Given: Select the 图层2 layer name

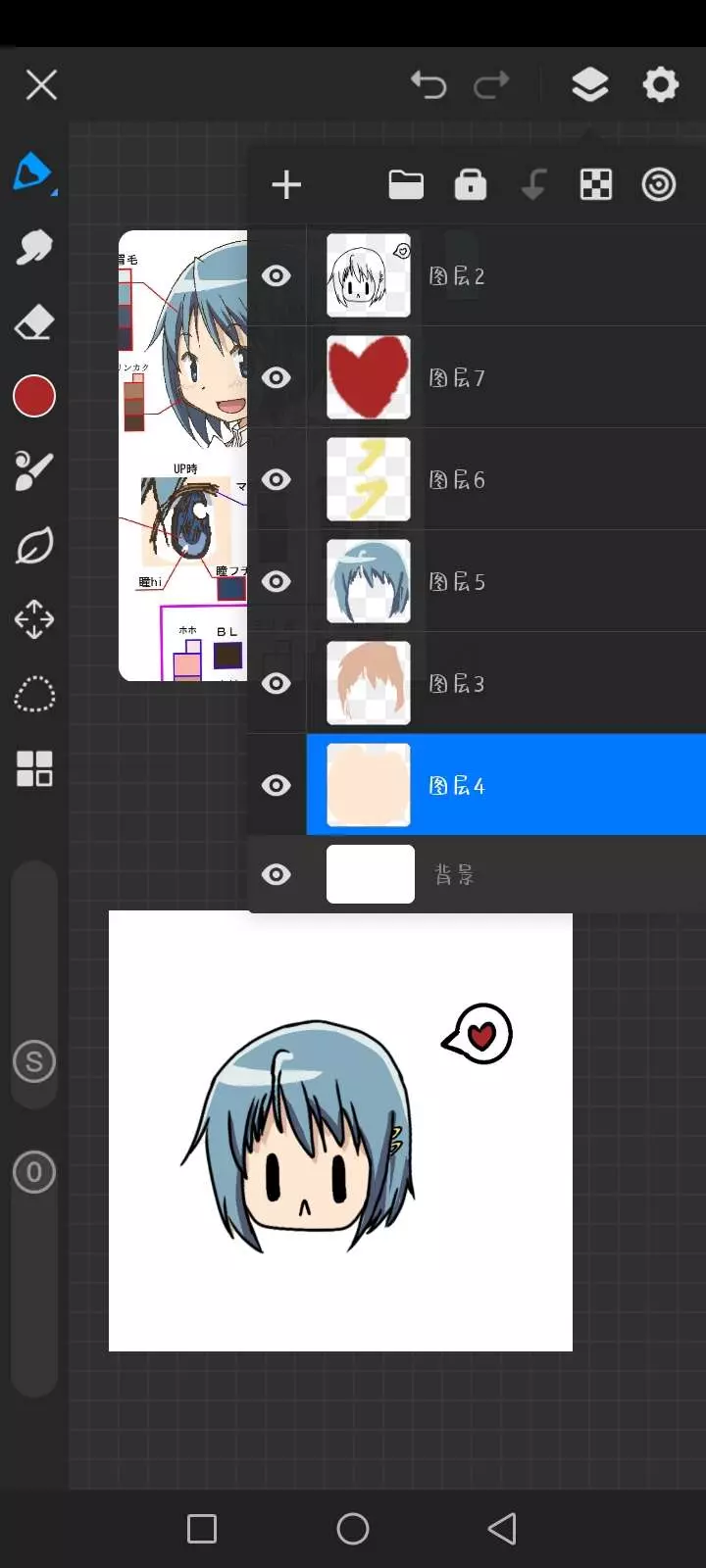Looking at the screenshot, I should coord(457,276).
